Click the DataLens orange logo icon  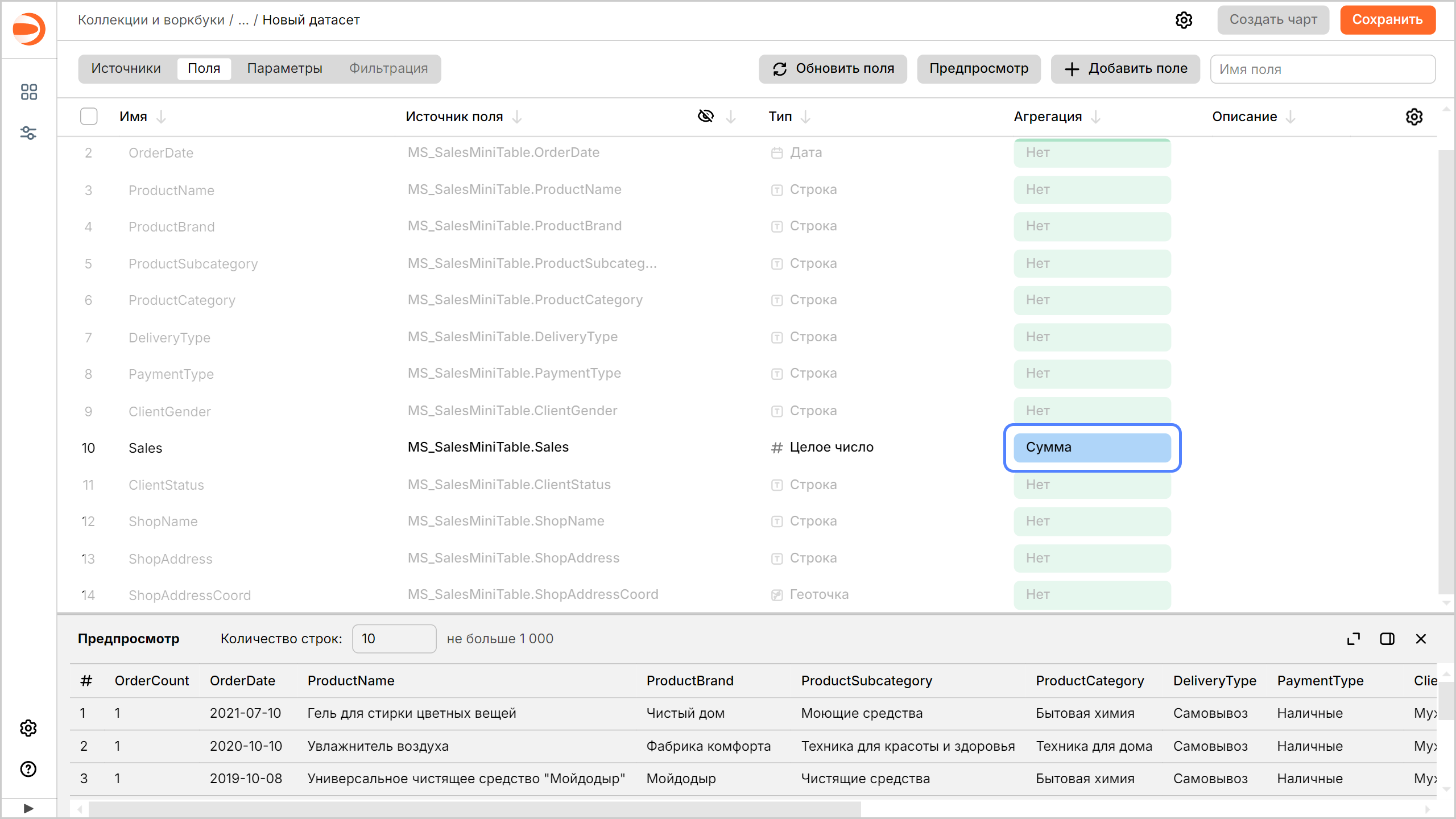28,28
